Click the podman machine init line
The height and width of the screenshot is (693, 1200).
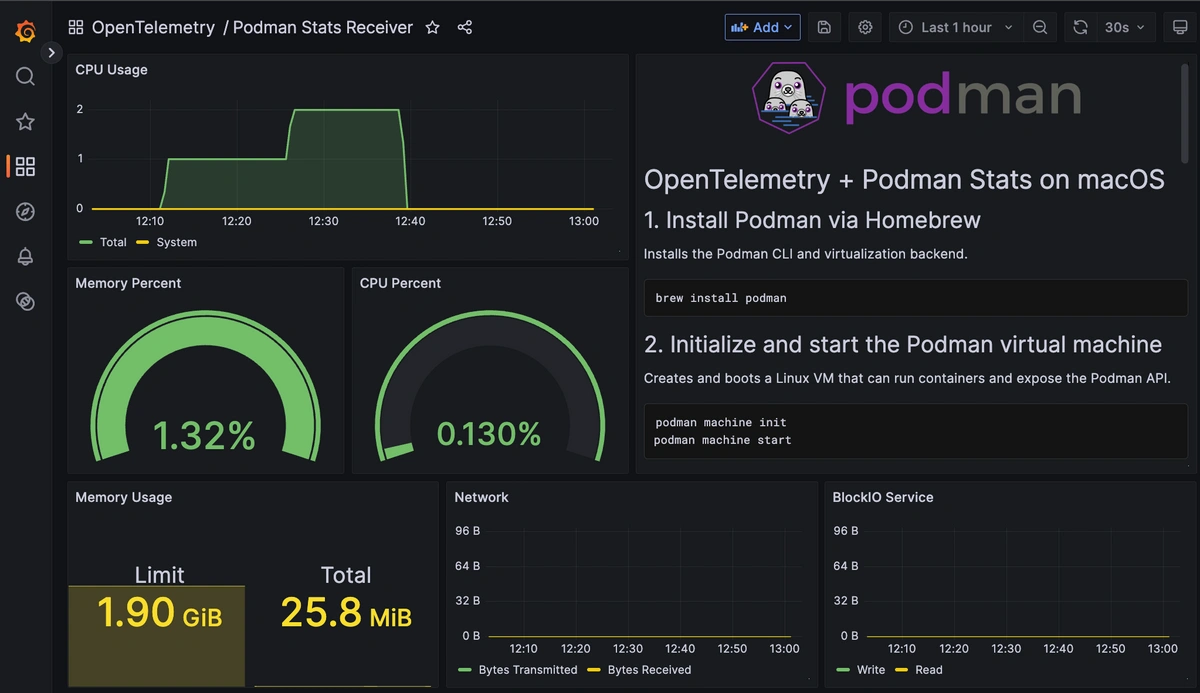(x=720, y=422)
